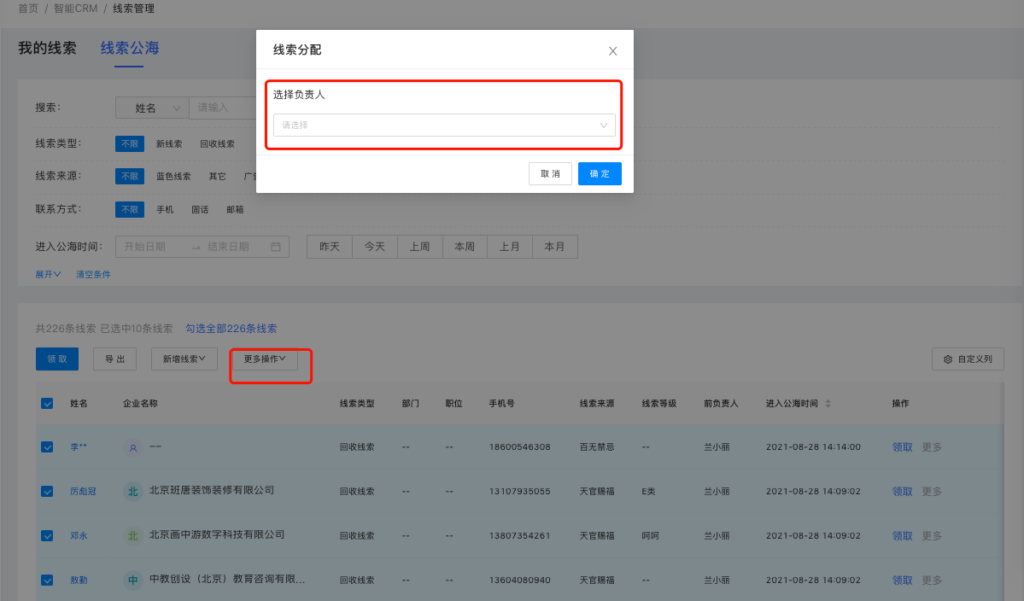The width and height of the screenshot is (1024, 601).
Task: Click the avatar icon for 北京画中游数字科技有限公司
Action: [x=132, y=536]
